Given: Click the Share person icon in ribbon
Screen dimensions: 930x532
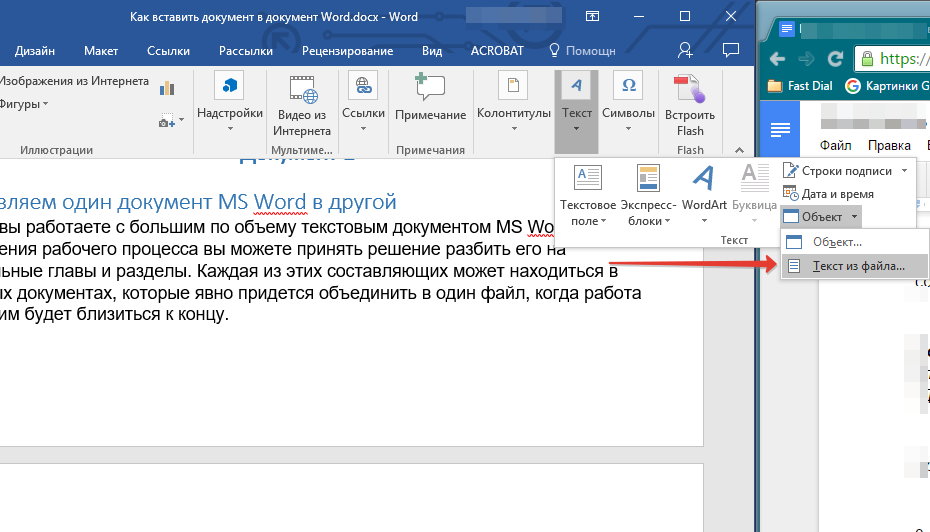Looking at the screenshot, I should (x=685, y=50).
